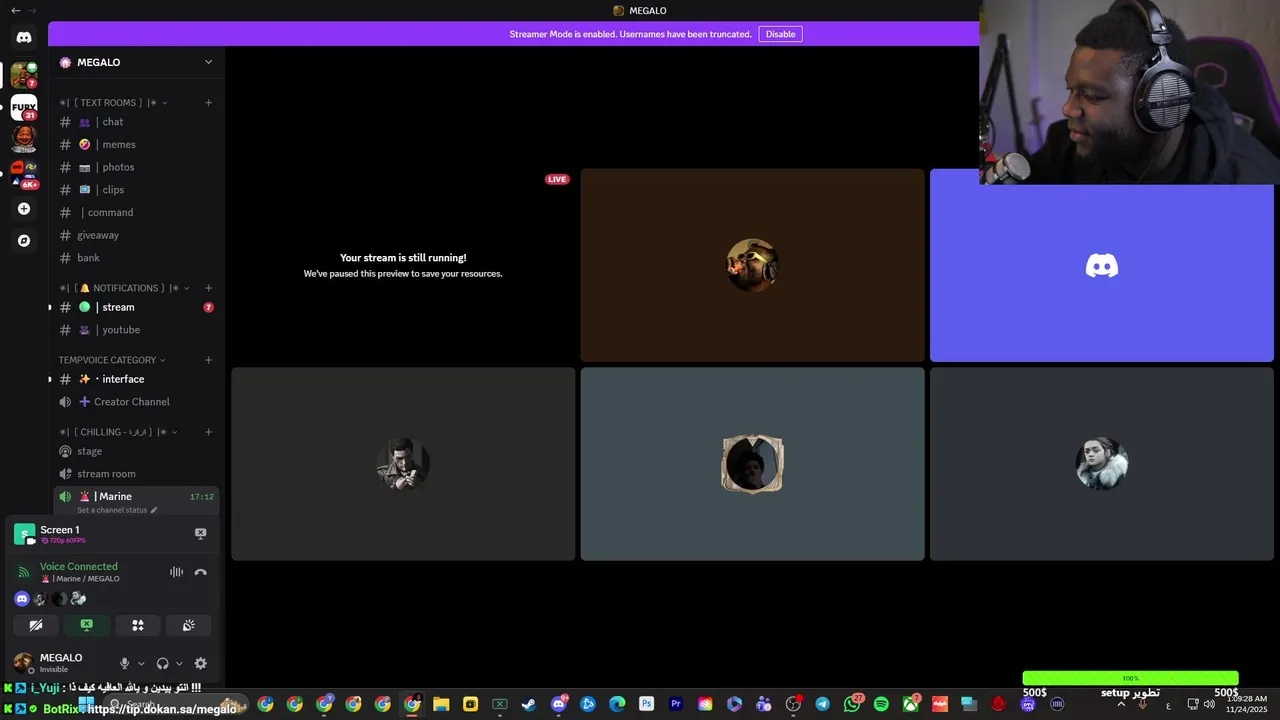Collapse TEMPVOICE CATEGORY section
Screen dimensions: 1280x720
[x=111, y=360]
